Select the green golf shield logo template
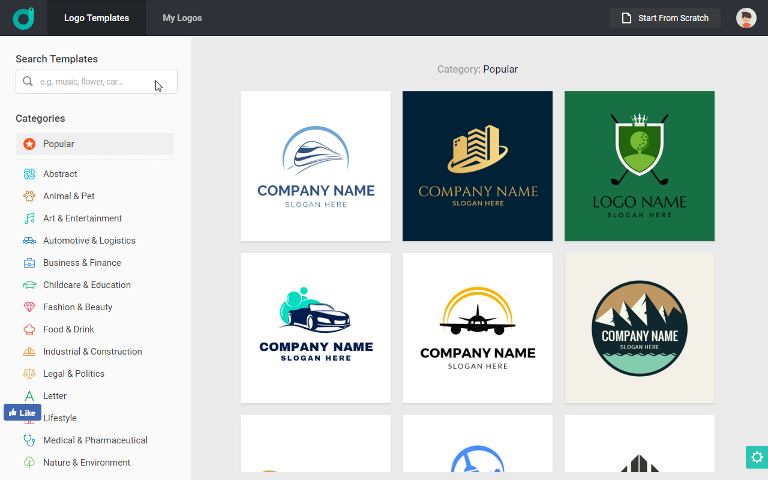768x480 pixels. coord(639,166)
